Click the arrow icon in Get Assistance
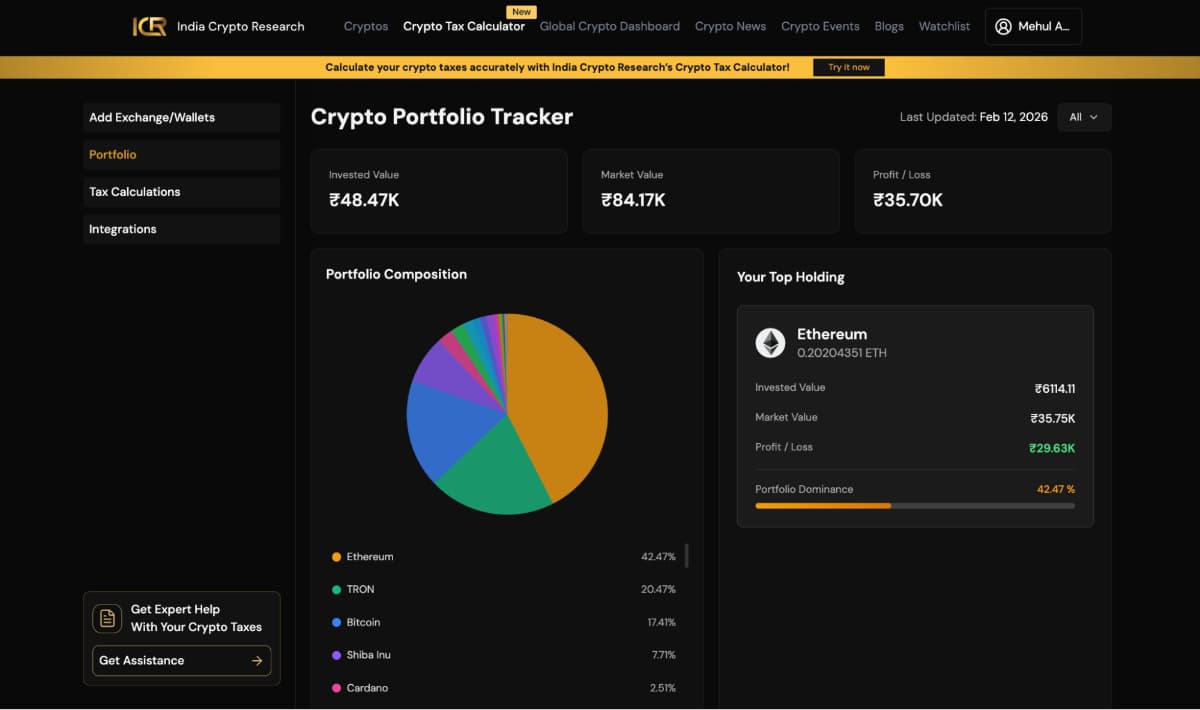Viewport: 1200px width, 710px height. pos(257,661)
